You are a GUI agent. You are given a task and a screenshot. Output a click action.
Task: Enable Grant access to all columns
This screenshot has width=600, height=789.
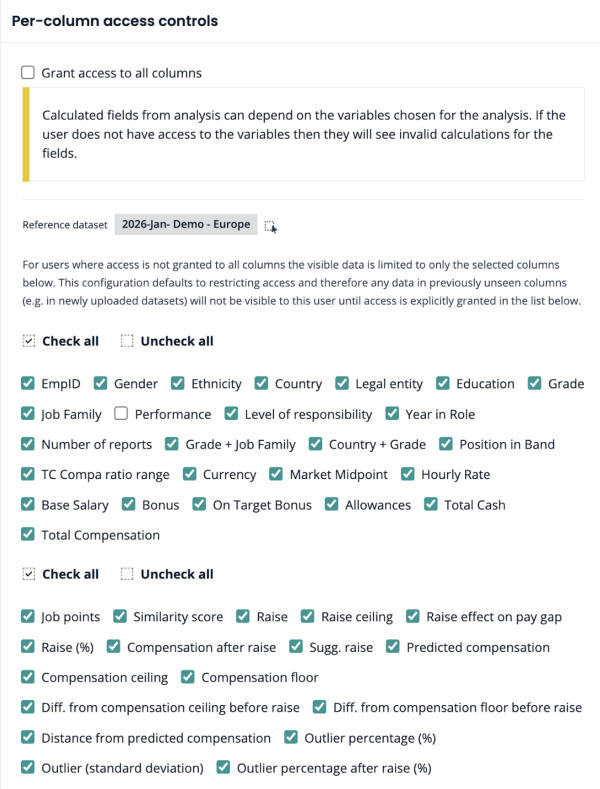coord(28,73)
